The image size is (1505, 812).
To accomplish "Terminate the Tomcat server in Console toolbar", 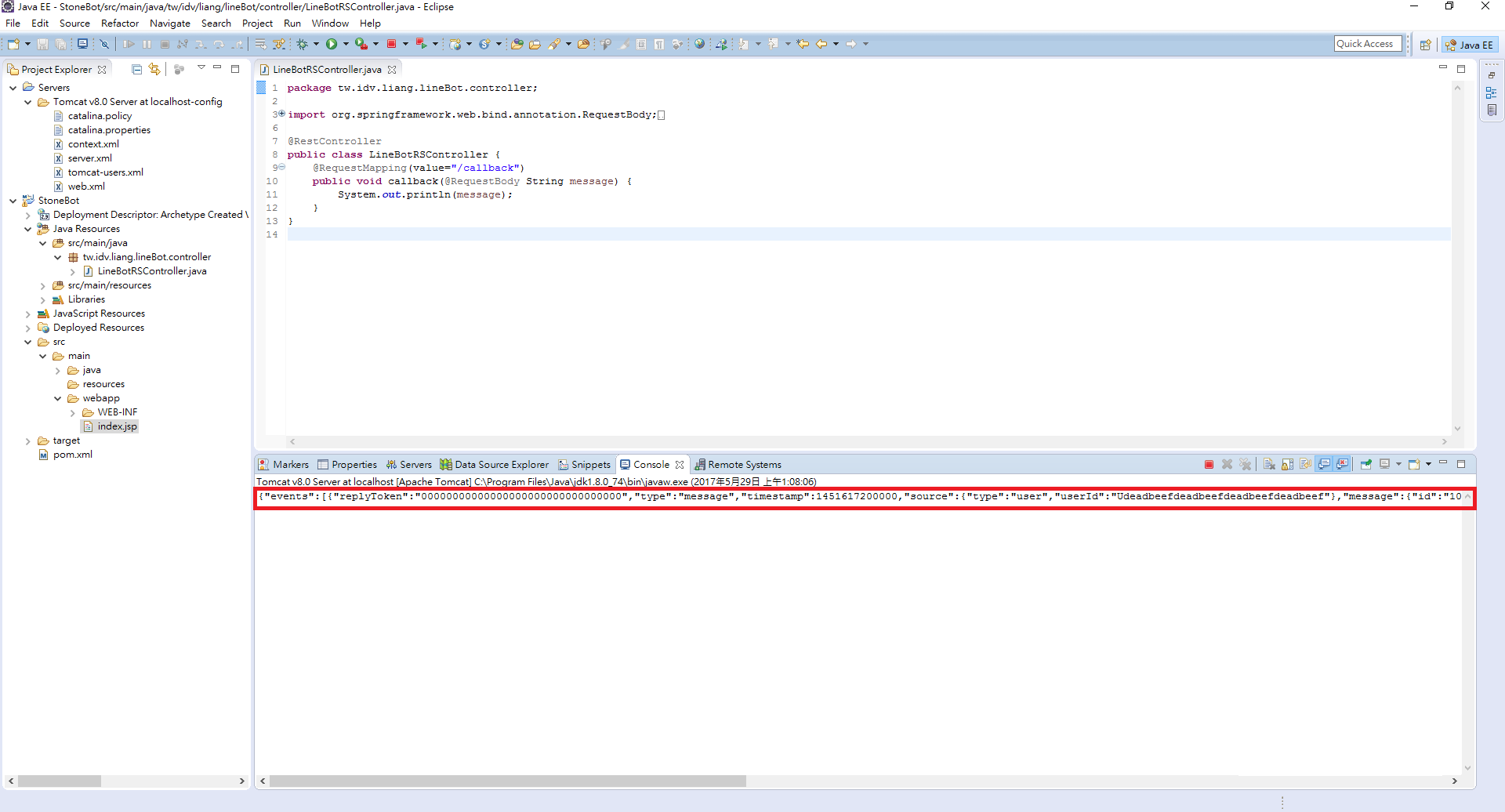I will coord(1209,465).
